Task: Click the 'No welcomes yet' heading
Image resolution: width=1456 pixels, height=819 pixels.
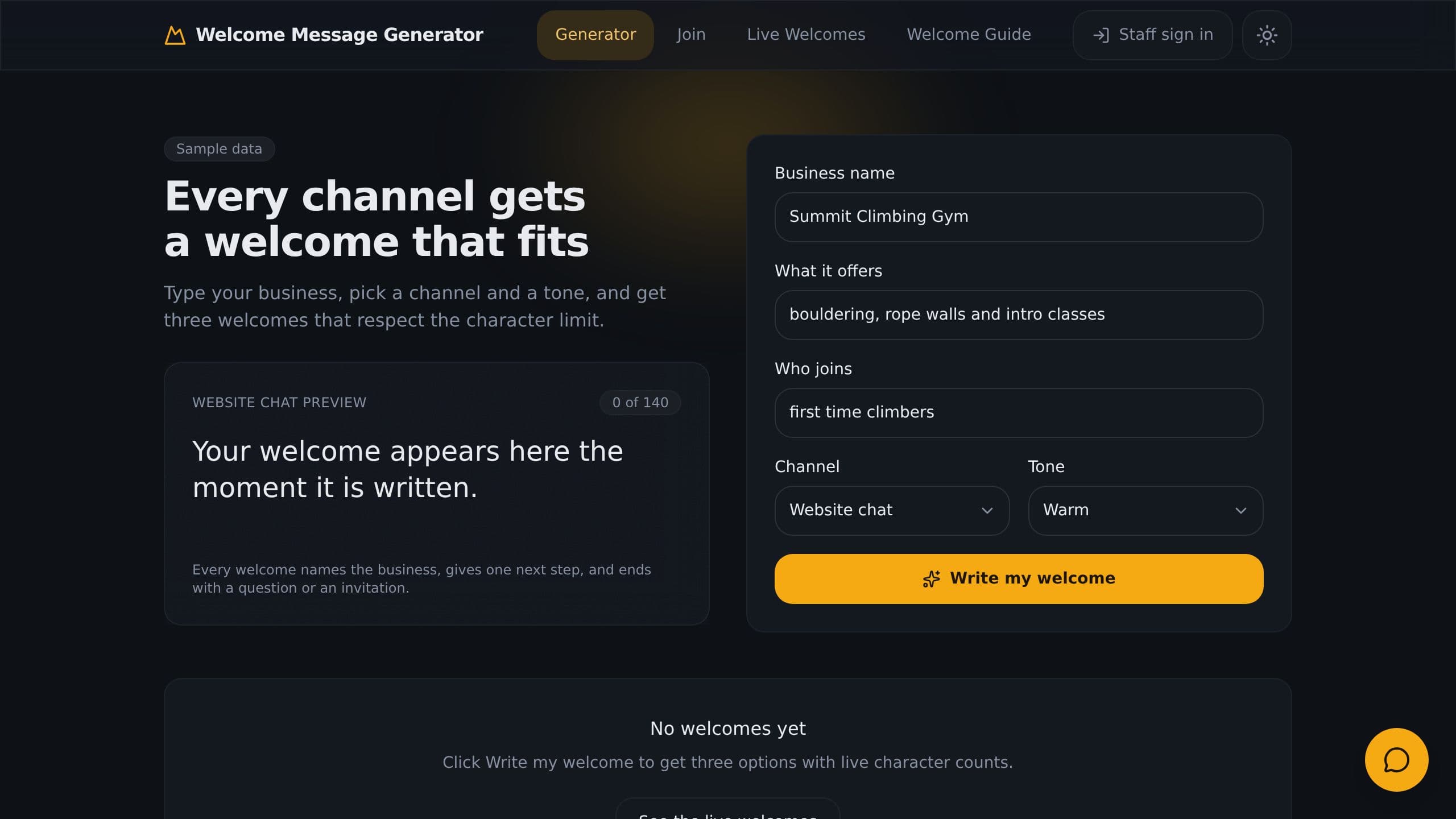Action: coord(727,729)
